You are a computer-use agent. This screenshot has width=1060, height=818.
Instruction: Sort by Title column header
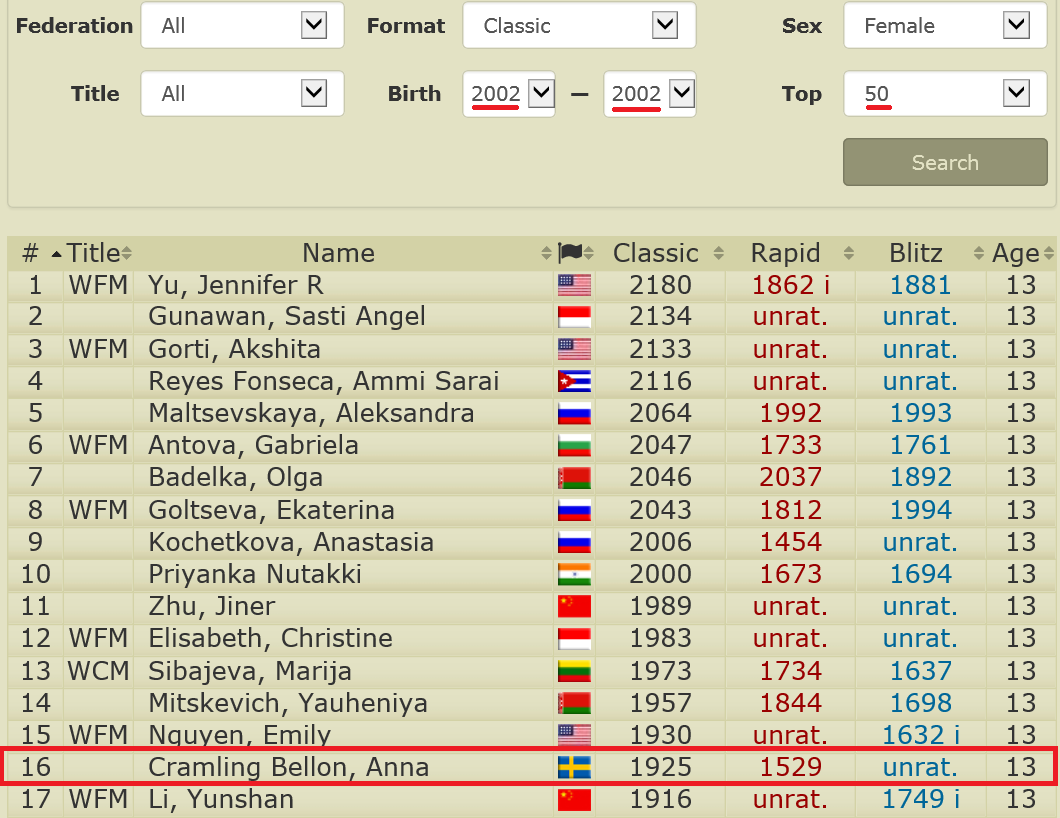click(x=94, y=253)
